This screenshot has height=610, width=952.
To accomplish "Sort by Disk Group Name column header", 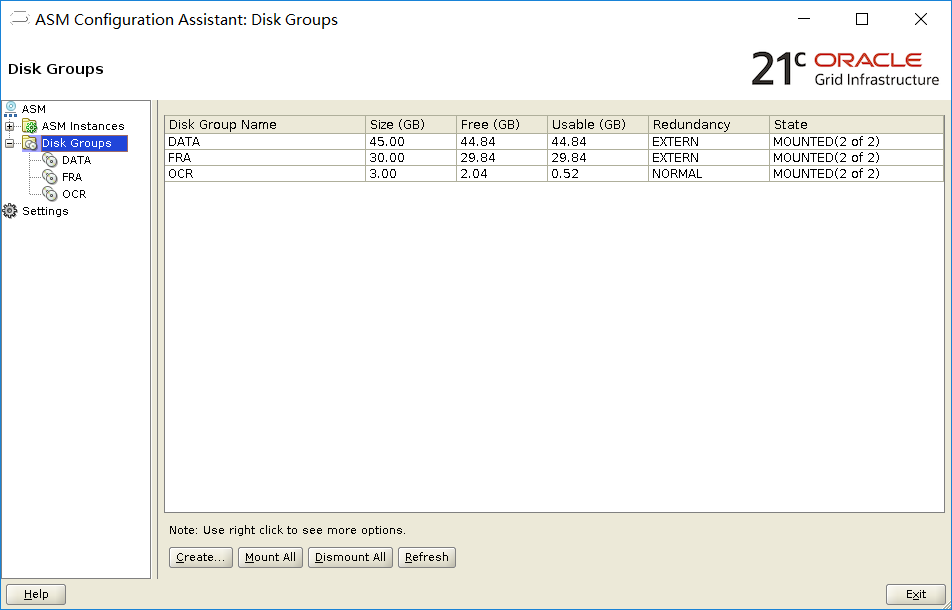I will pyautogui.click(x=265, y=124).
